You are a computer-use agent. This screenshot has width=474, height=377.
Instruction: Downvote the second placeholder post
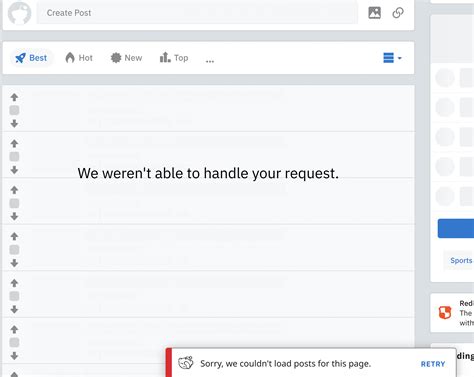click(14, 170)
